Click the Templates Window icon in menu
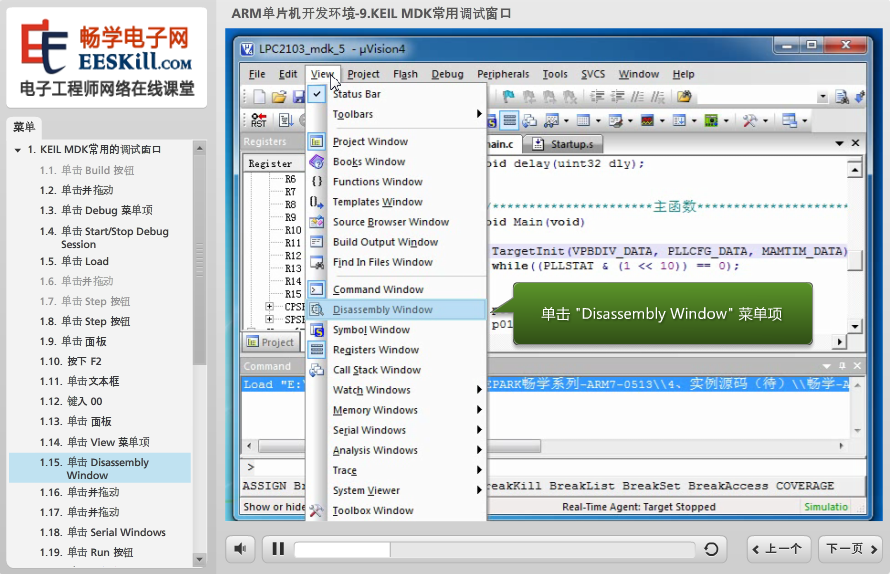 317,202
